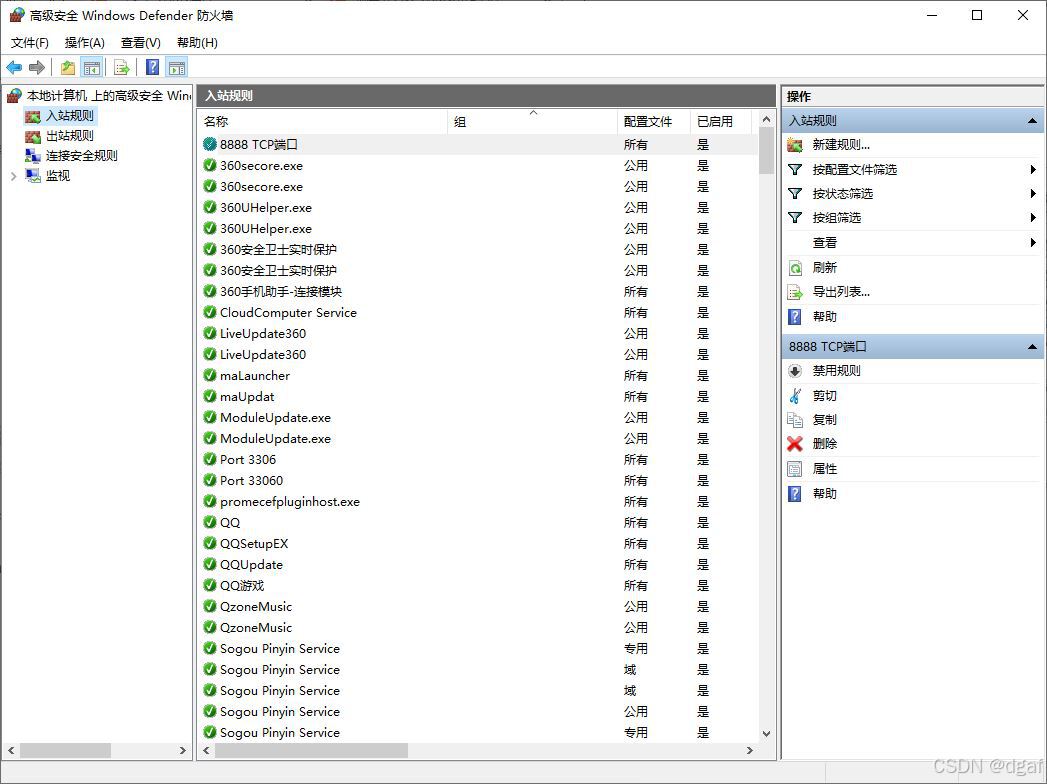Sort by the 配置文件 column header
Image resolution: width=1047 pixels, height=784 pixels.
coord(653,122)
